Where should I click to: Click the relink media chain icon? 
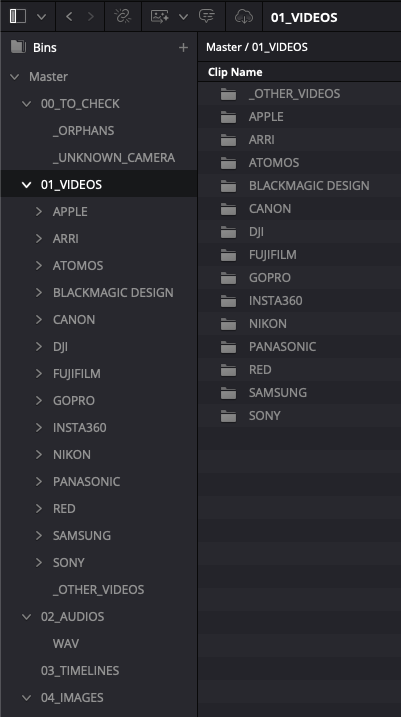[123, 17]
